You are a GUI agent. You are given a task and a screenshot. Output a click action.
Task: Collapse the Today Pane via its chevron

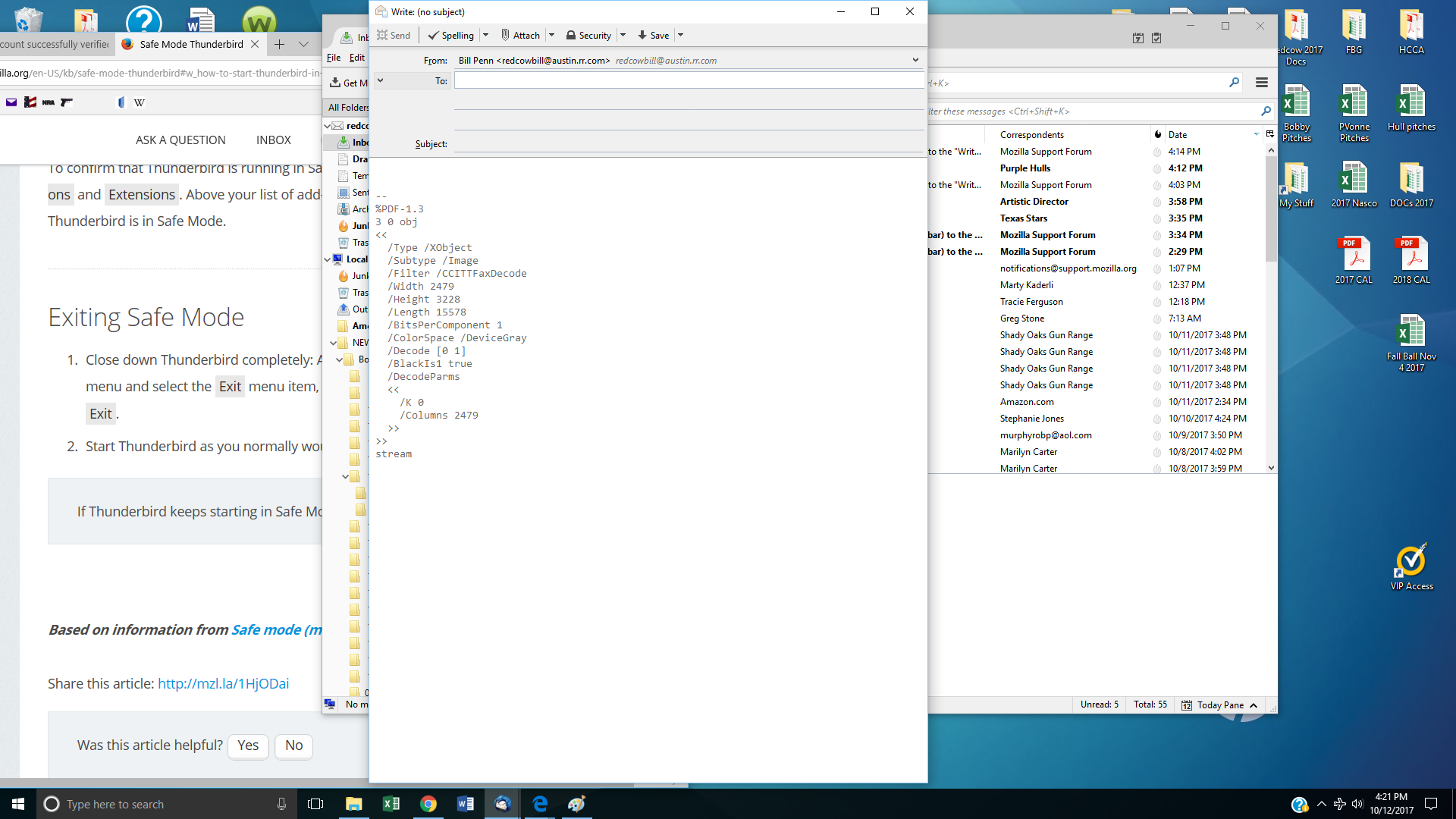(1254, 704)
